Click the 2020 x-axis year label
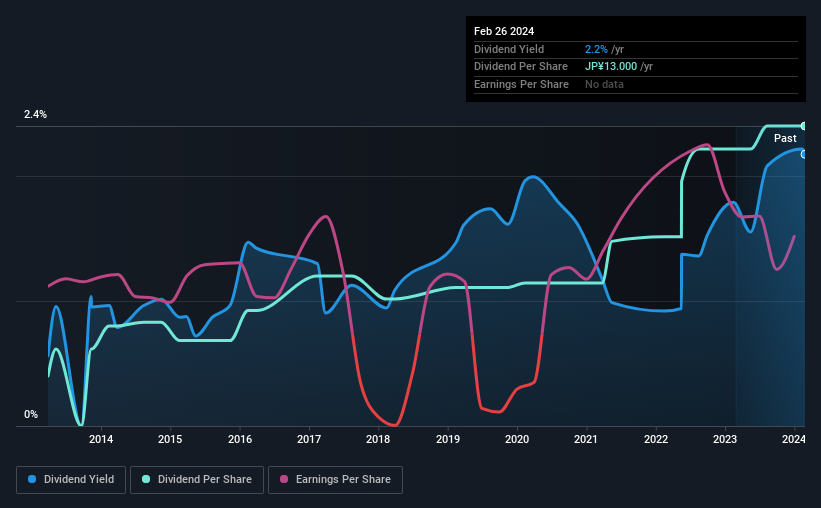Viewport: 821px width, 508px height. pos(517,439)
